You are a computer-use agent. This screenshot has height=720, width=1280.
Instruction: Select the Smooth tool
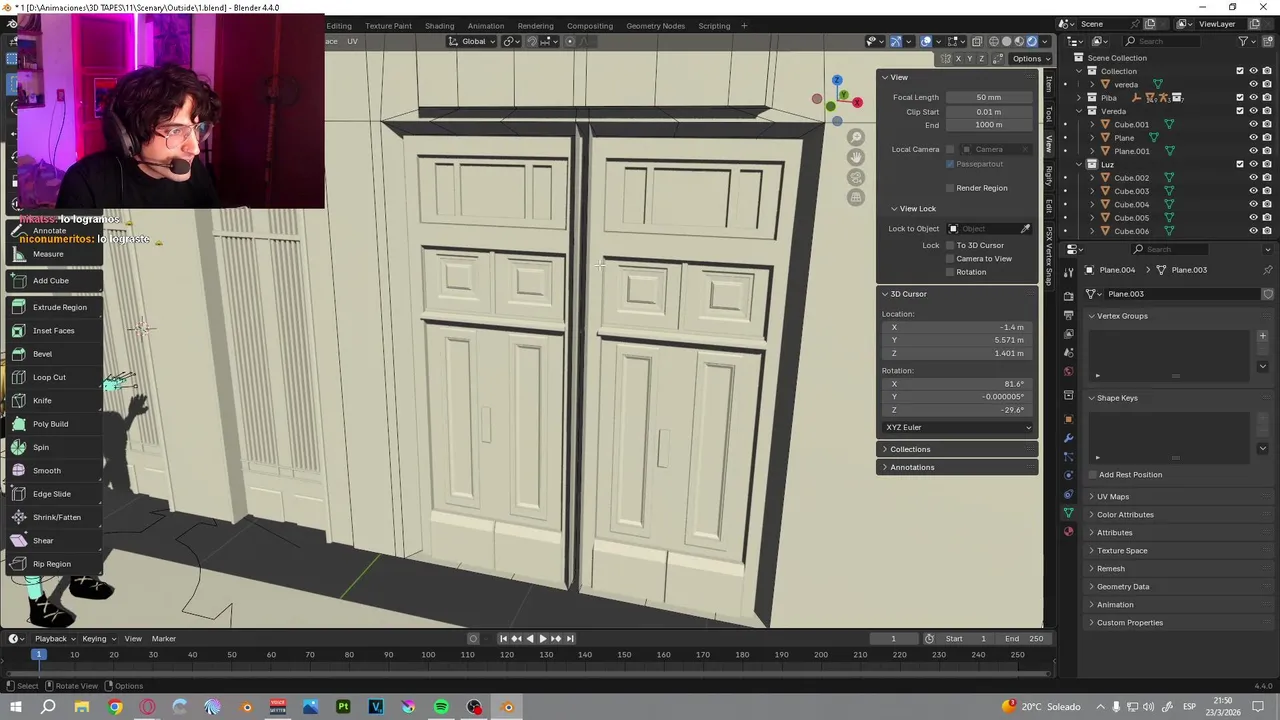click(52, 470)
